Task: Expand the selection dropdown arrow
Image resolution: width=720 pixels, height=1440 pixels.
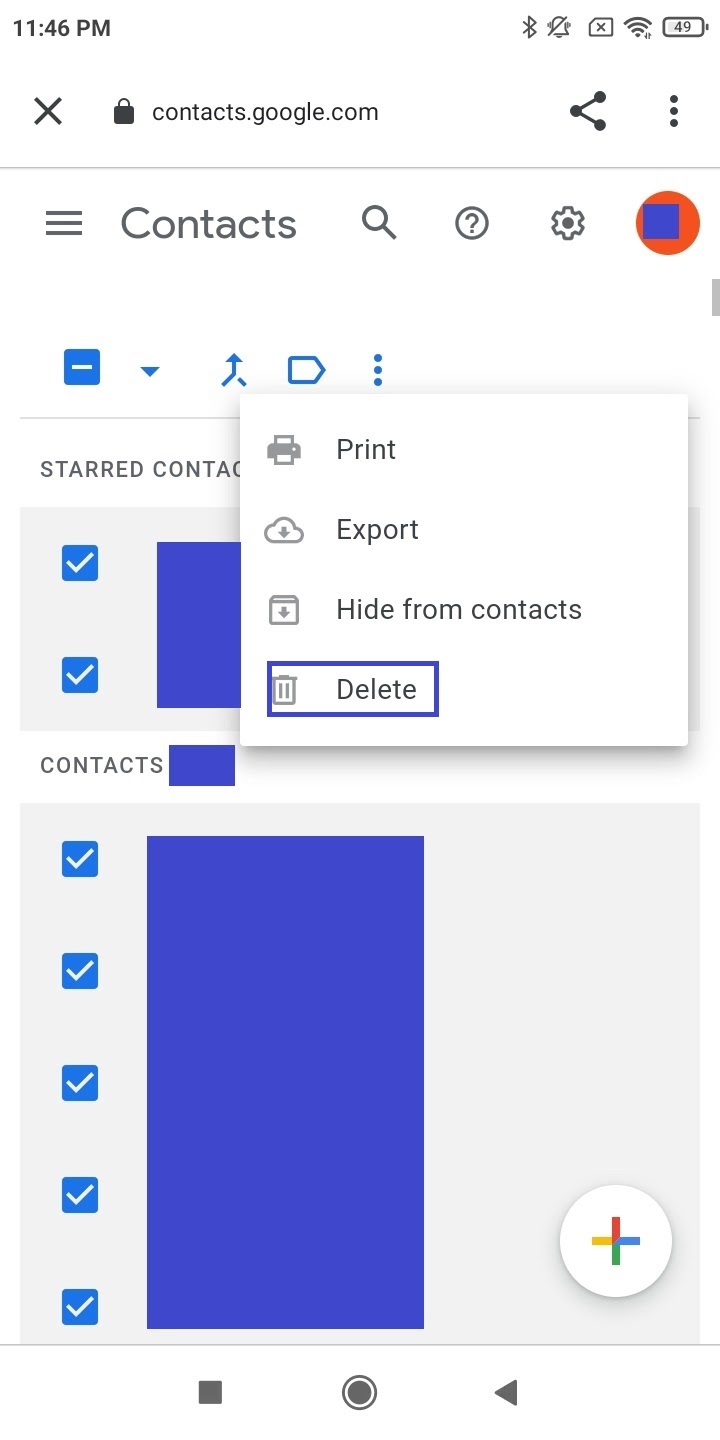Action: tap(150, 372)
